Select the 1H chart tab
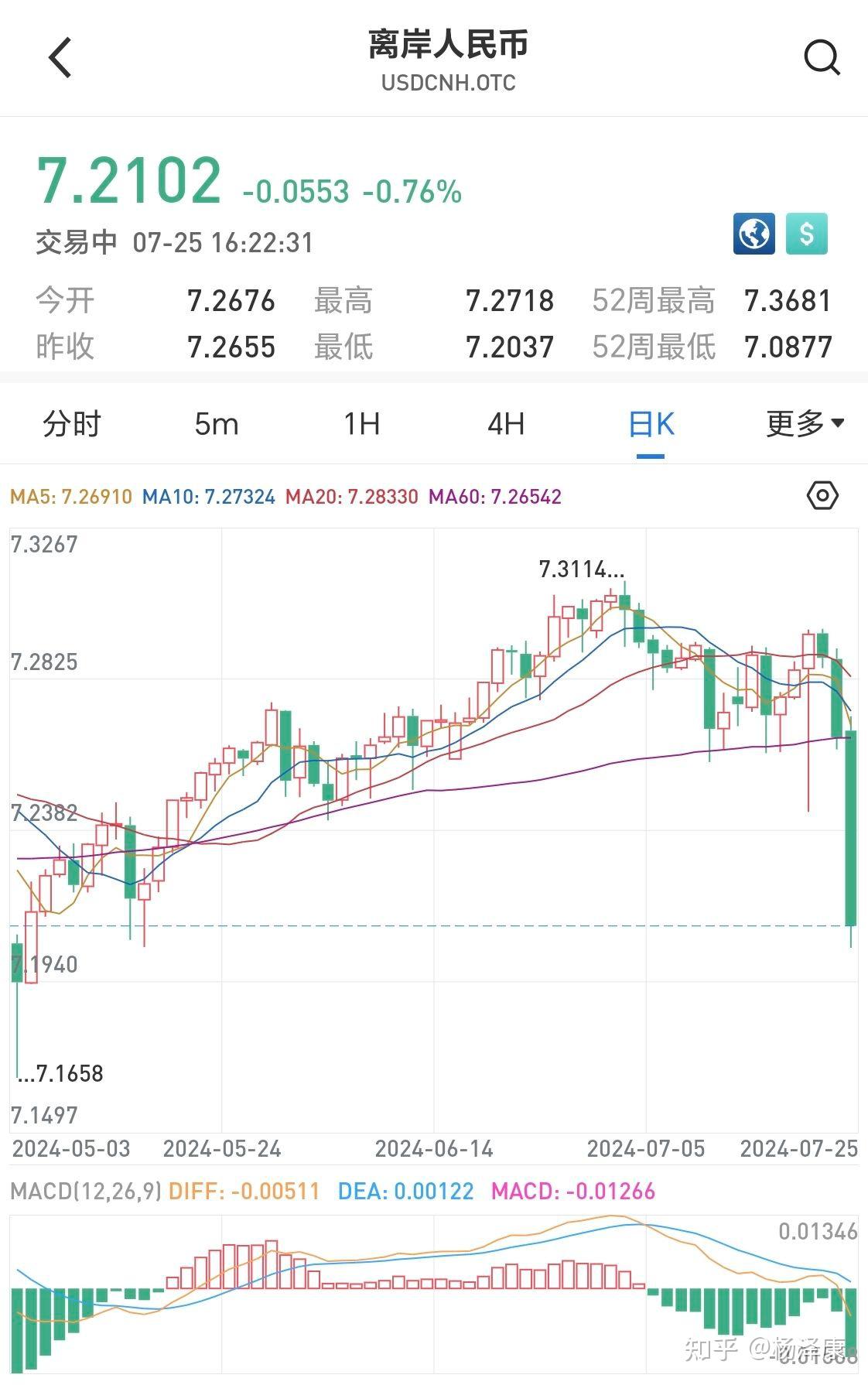 (361, 424)
